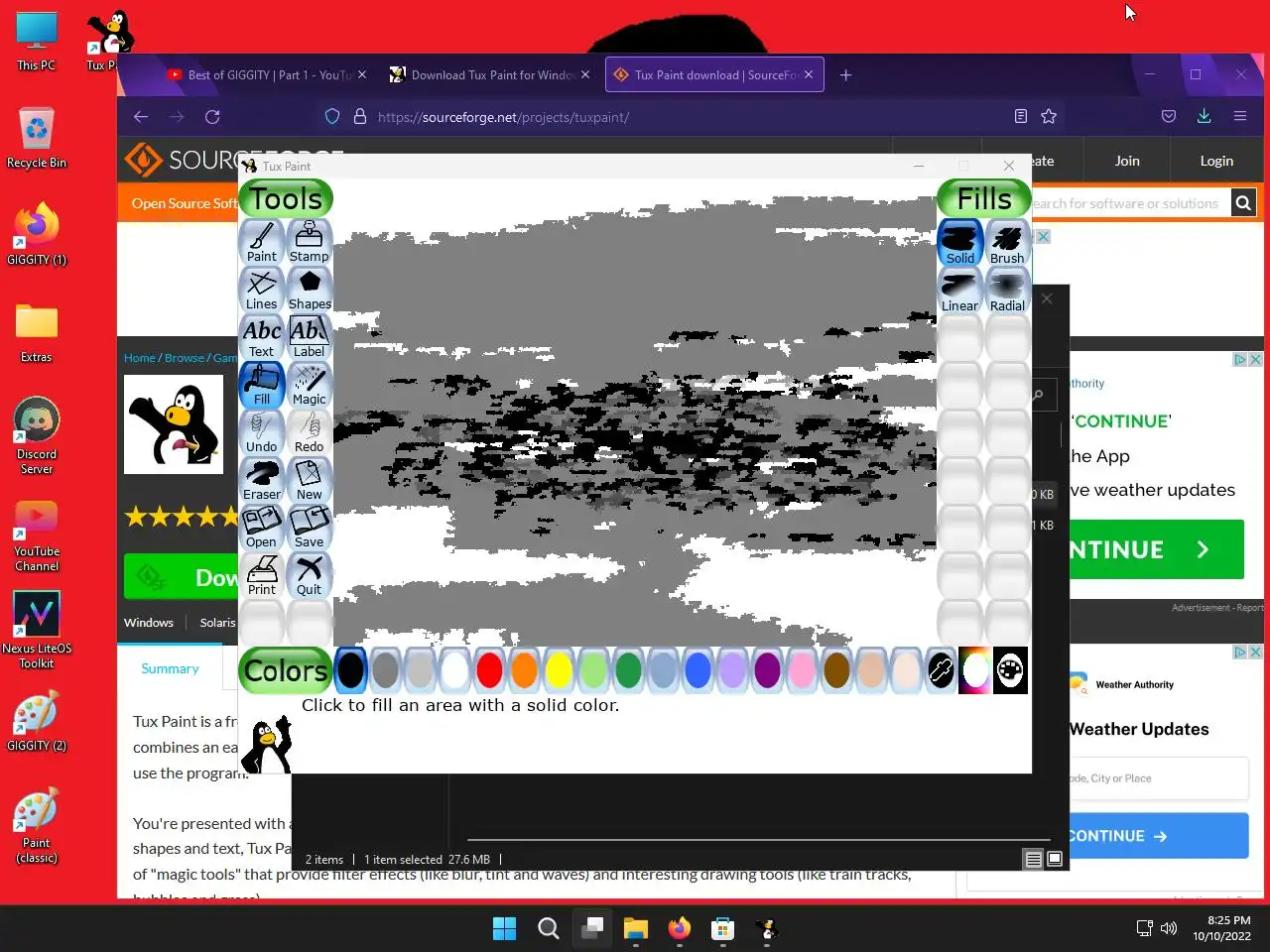Click the City or Place input field

pos(1158,778)
